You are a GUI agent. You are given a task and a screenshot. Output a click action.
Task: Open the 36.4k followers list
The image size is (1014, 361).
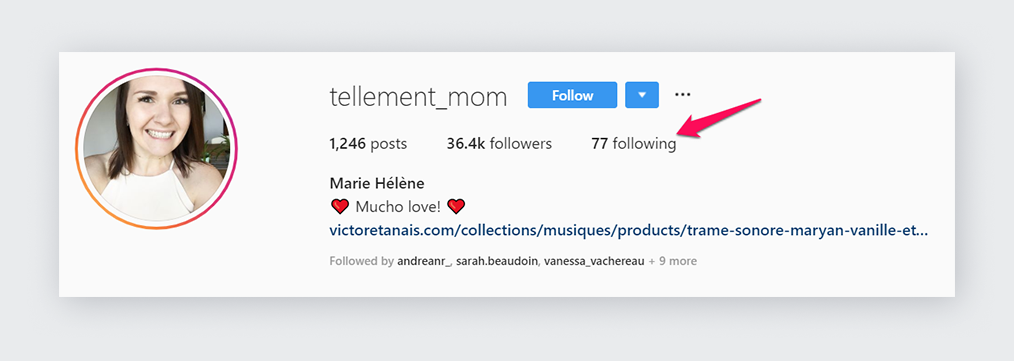tap(499, 144)
